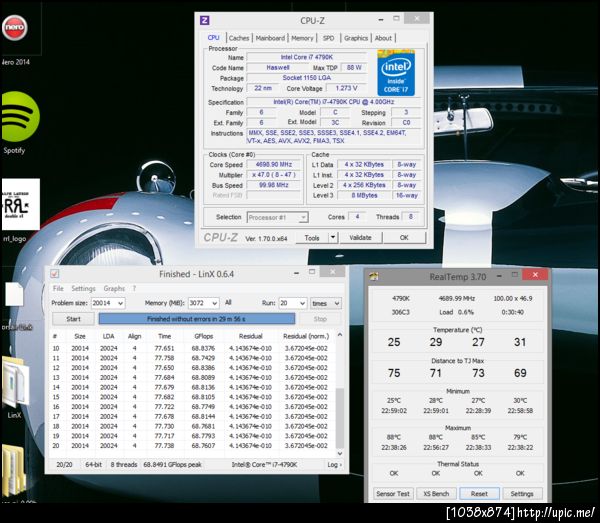600x523 pixels.
Task: Select LinX result row 20
Action: click(x=191, y=446)
